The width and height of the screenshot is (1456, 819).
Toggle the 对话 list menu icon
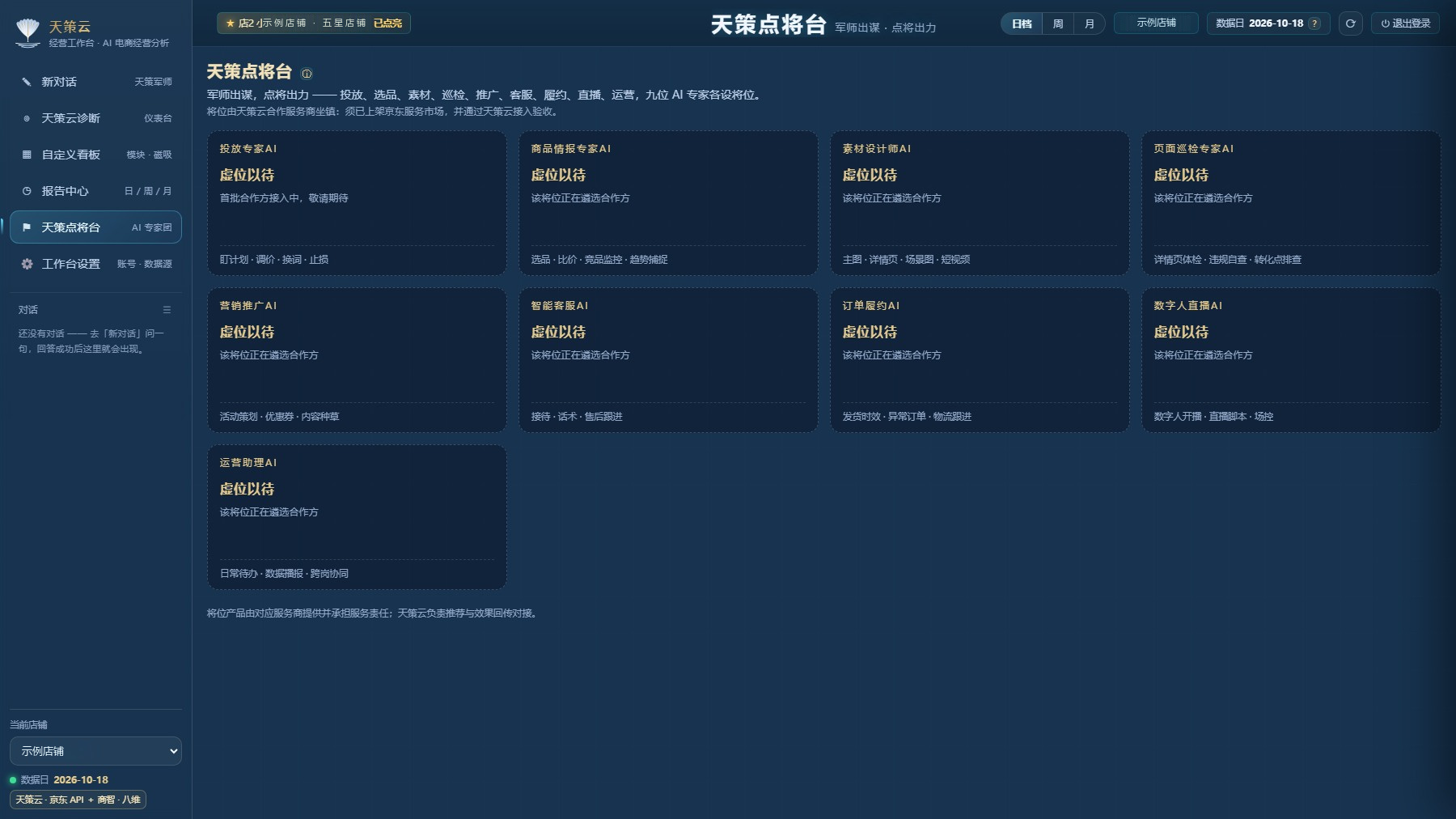(x=167, y=310)
